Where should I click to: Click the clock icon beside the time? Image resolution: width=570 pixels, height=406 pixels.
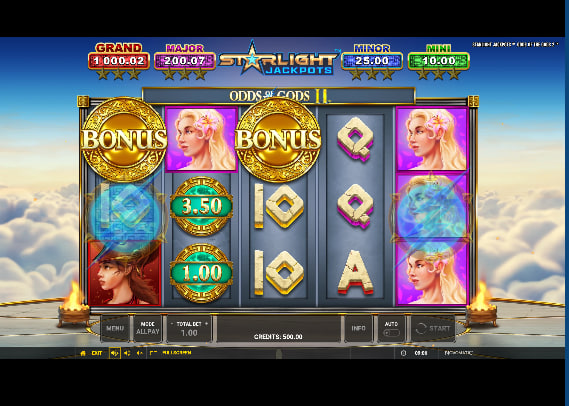point(403,353)
